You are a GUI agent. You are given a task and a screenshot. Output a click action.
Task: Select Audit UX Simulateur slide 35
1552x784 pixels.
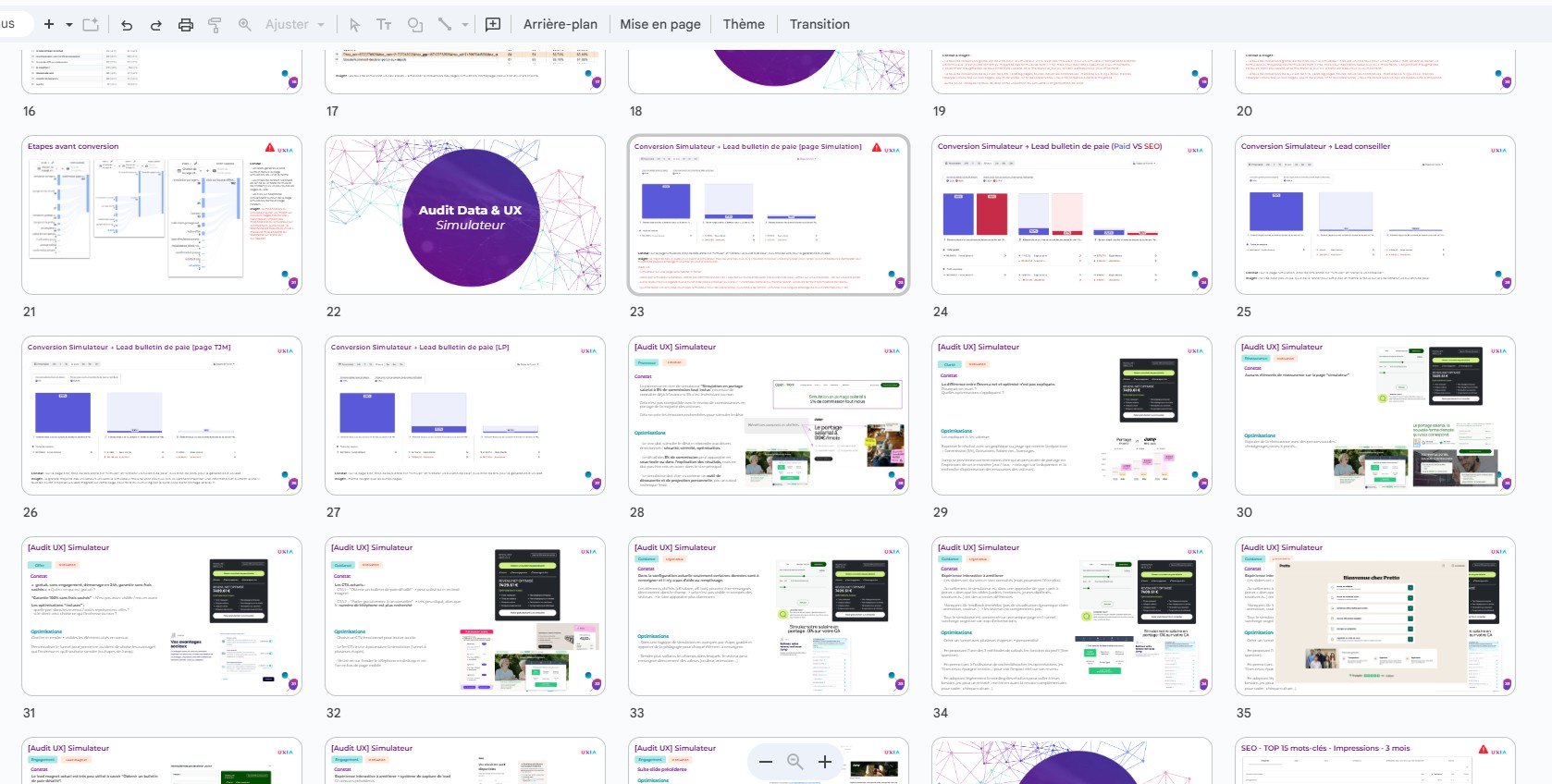coord(1375,617)
